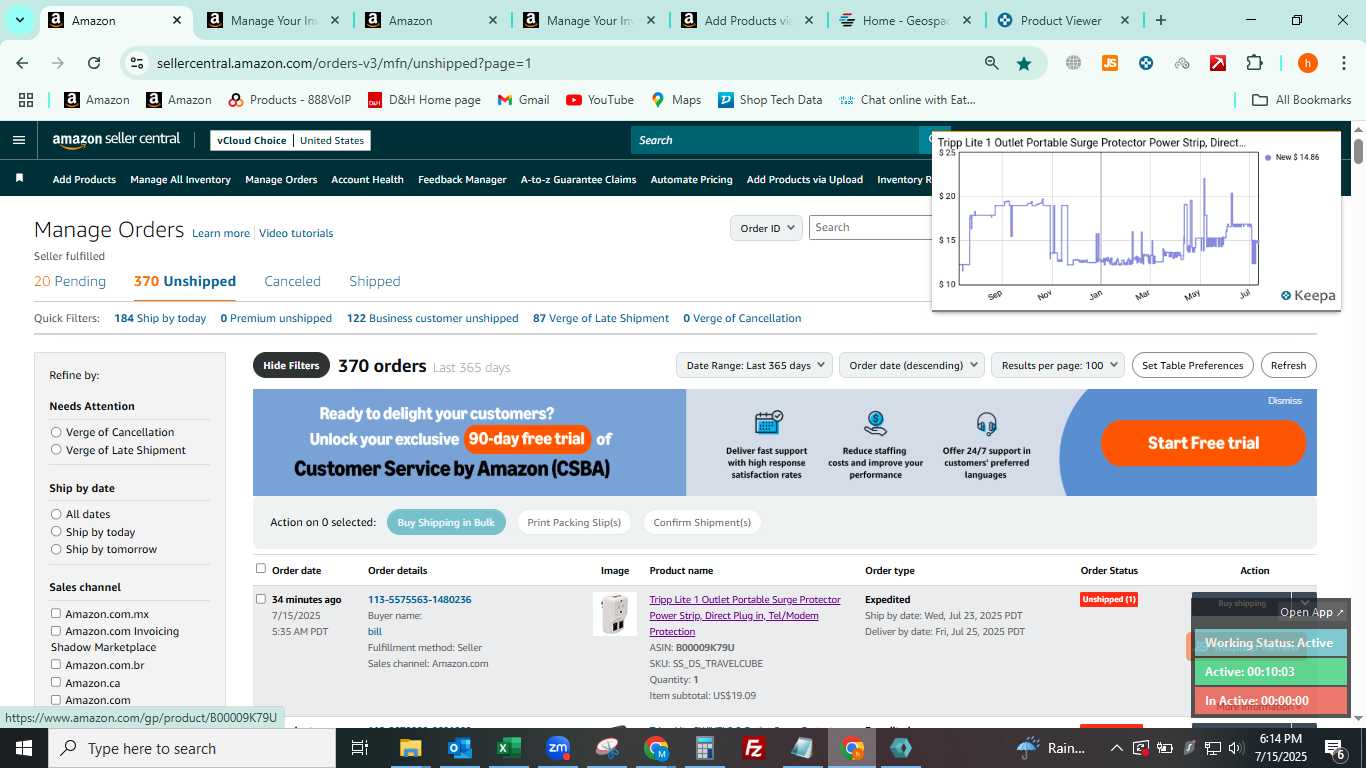Click the zoom magnifier icon in the address bar
Image resolution: width=1366 pixels, height=768 pixels.
point(991,63)
